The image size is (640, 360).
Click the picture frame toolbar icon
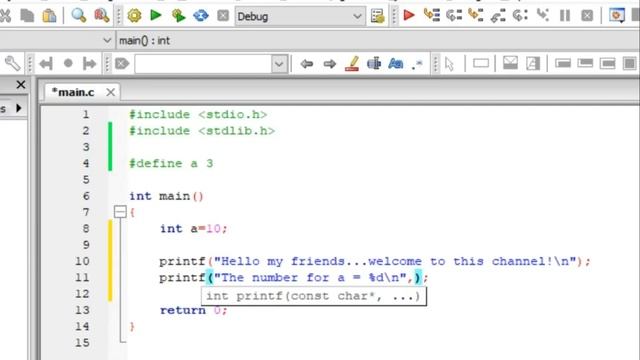click(x=510, y=63)
